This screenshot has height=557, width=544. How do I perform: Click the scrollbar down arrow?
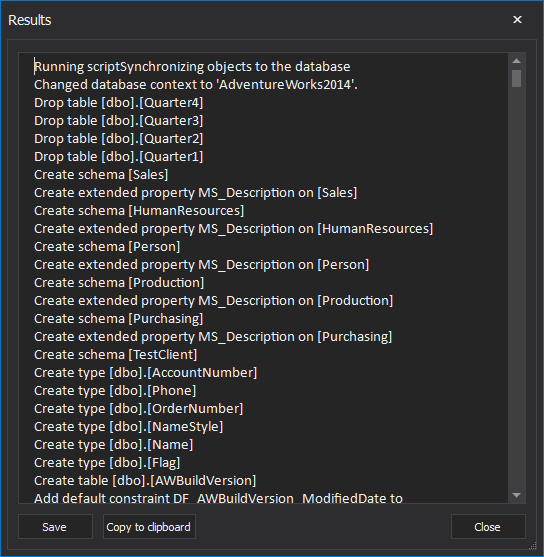517,495
